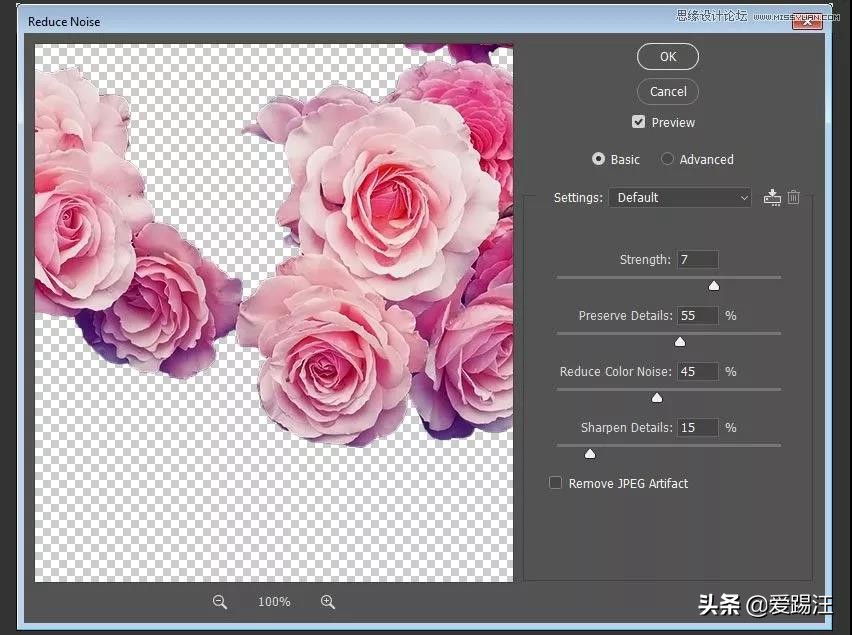The width and height of the screenshot is (852, 635).
Task: Open the Settings Default dropdown
Action: 680,197
